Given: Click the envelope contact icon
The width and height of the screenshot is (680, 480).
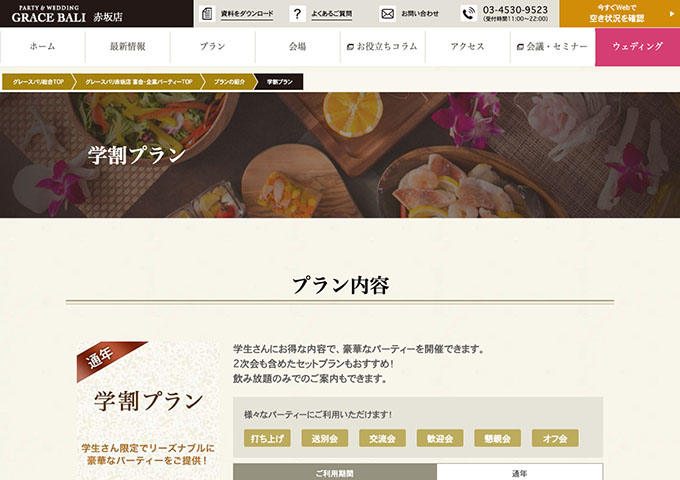Looking at the screenshot, I should point(387,14).
